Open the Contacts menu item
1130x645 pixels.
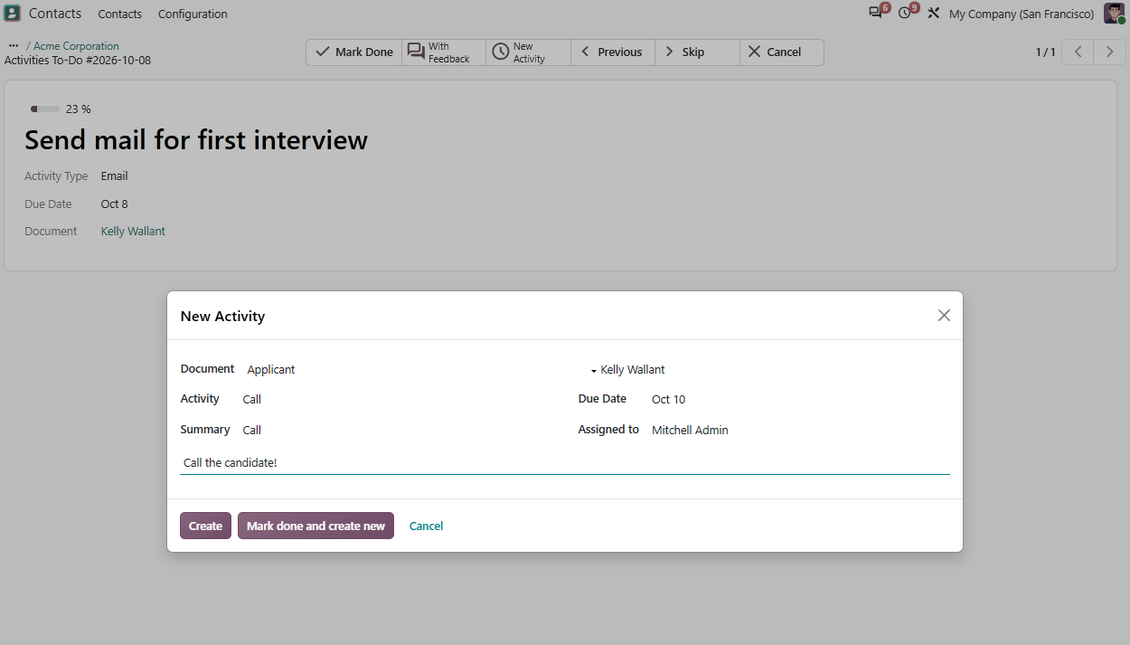(120, 14)
